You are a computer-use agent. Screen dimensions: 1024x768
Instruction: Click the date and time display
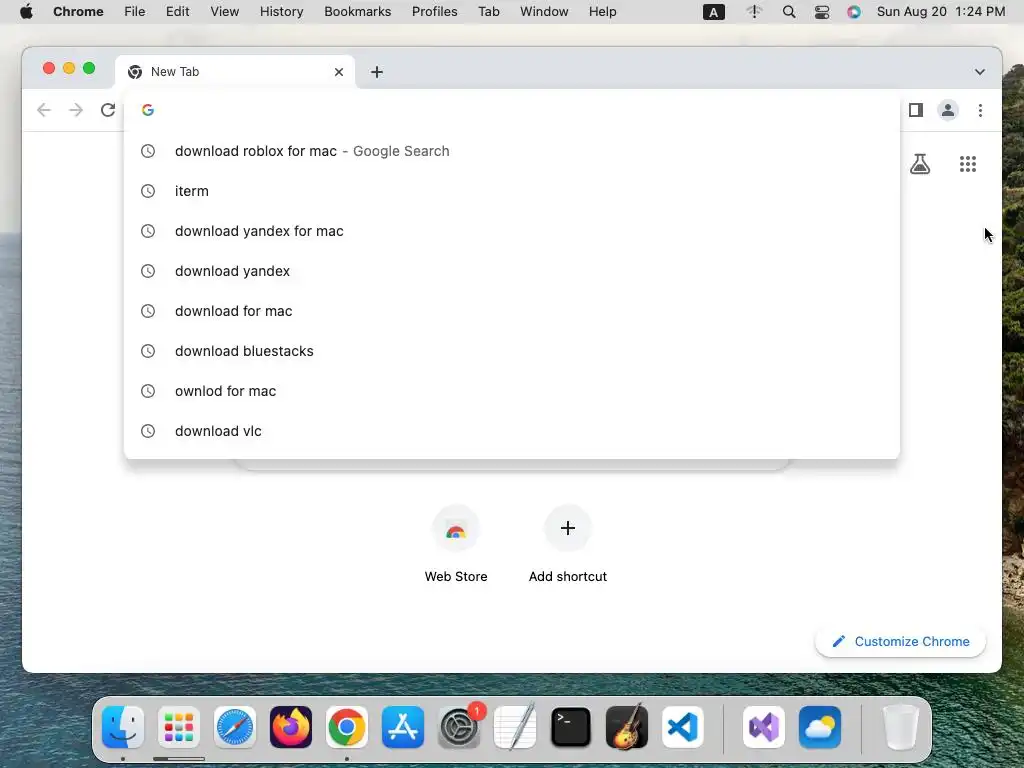(x=941, y=12)
